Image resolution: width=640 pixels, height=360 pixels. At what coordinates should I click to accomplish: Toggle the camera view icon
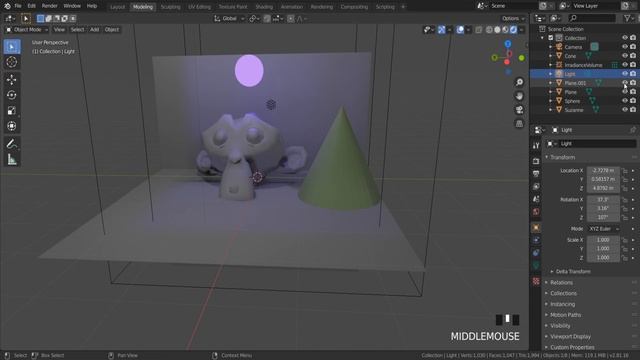(519, 110)
